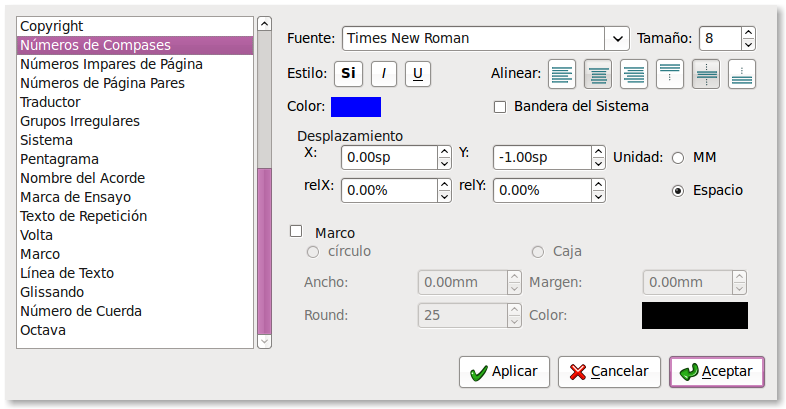Select top vertical alignment
Viewport: 786px width, 409px height.
pyautogui.click(x=670, y=74)
